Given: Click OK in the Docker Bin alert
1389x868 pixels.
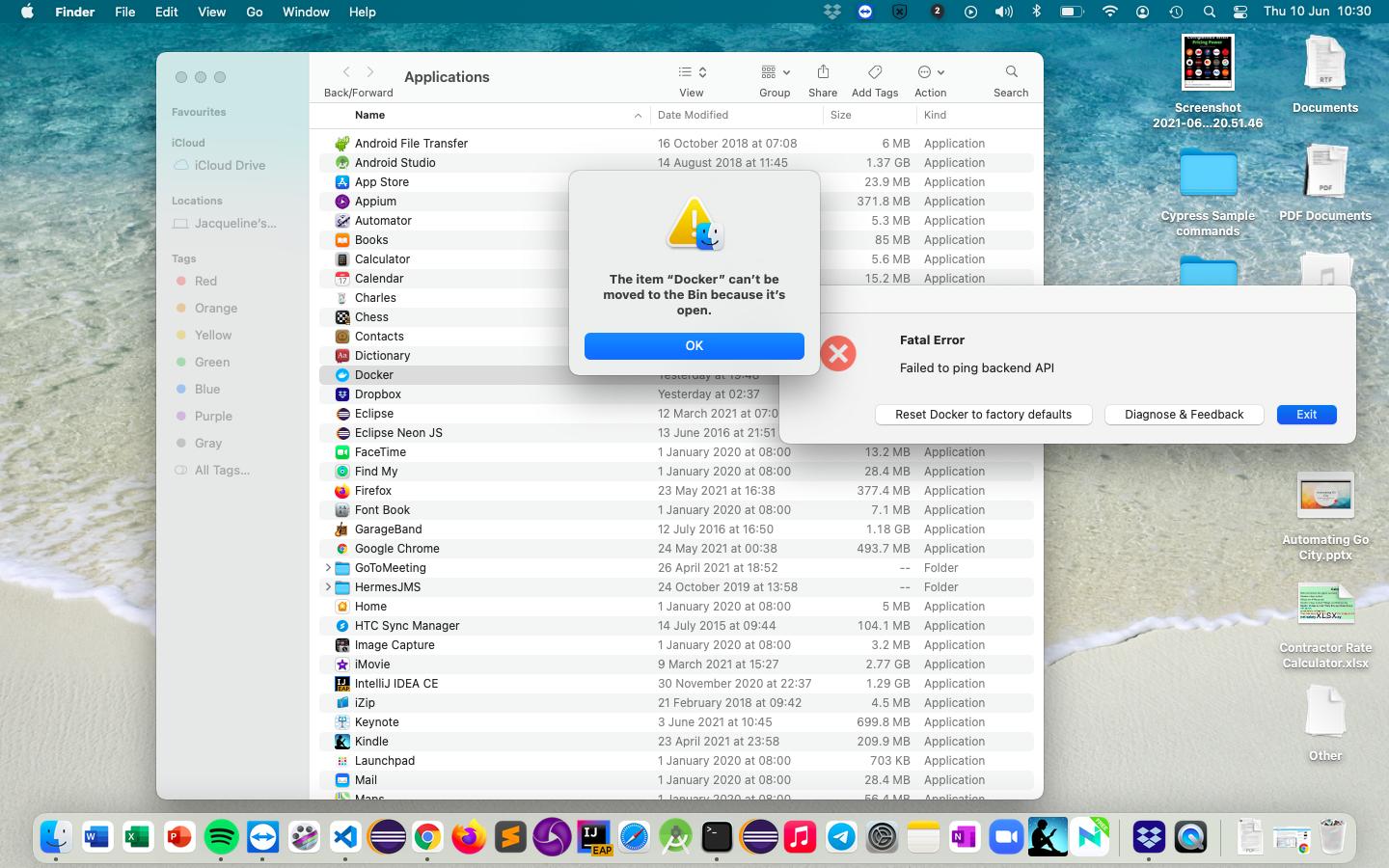Looking at the screenshot, I should 694,346.
